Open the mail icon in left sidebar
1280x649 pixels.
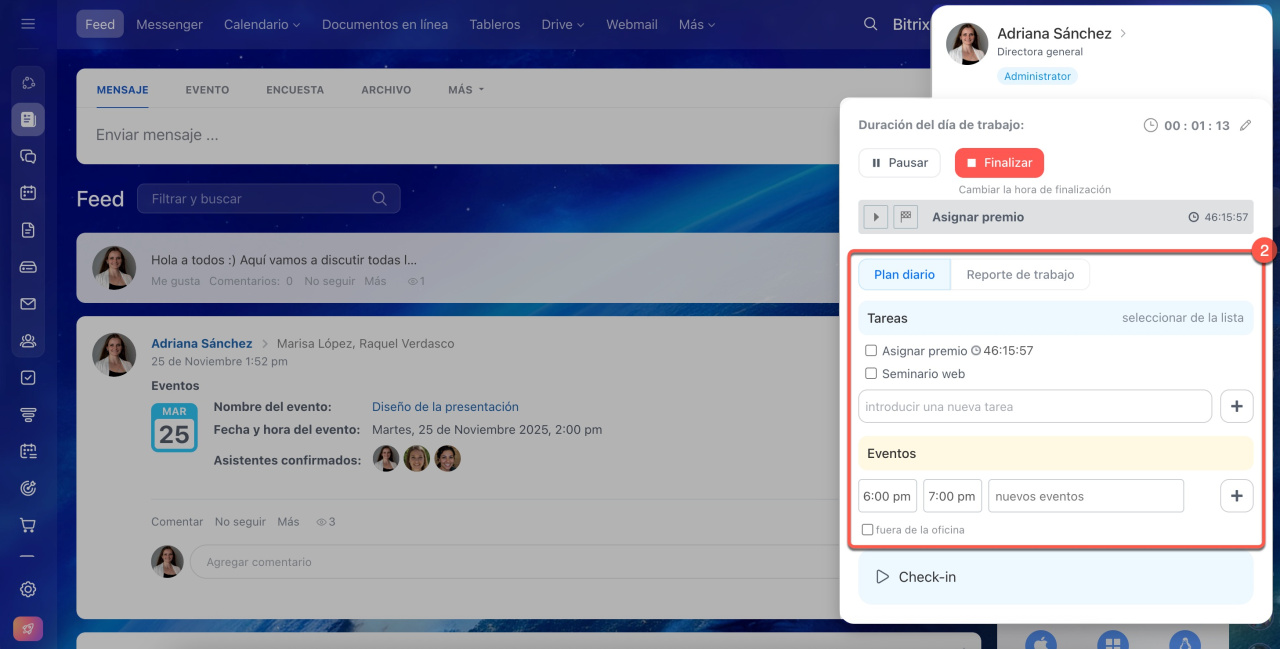[28, 304]
